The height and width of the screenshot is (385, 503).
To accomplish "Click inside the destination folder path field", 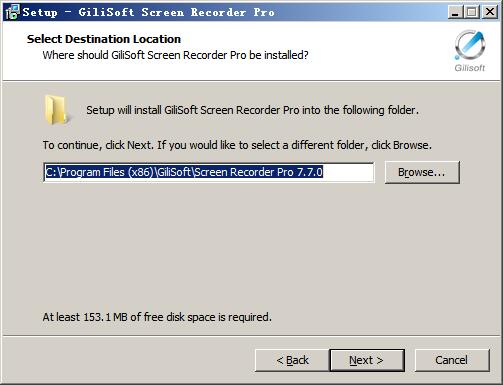I will [209, 172].
